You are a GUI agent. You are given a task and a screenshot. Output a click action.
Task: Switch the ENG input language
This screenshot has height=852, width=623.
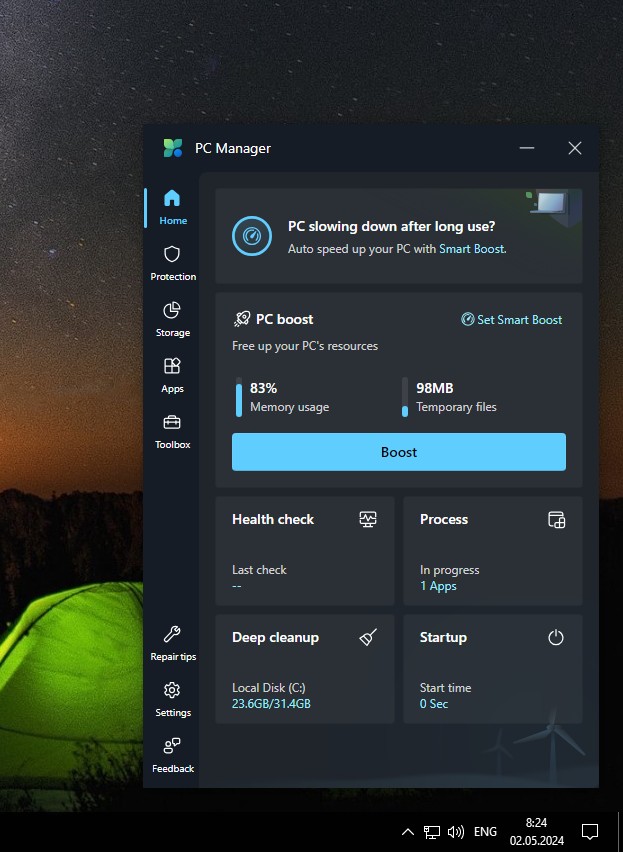485,831
